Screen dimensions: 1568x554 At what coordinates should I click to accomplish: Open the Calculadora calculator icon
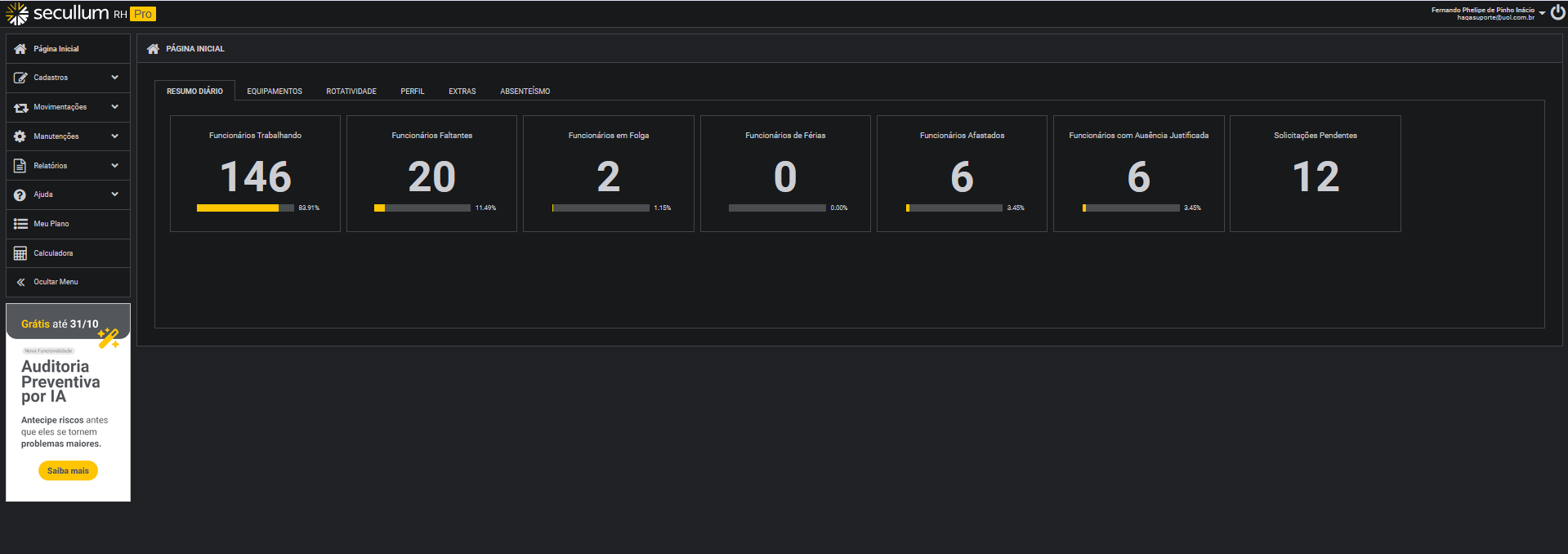(x=20, y=253)
